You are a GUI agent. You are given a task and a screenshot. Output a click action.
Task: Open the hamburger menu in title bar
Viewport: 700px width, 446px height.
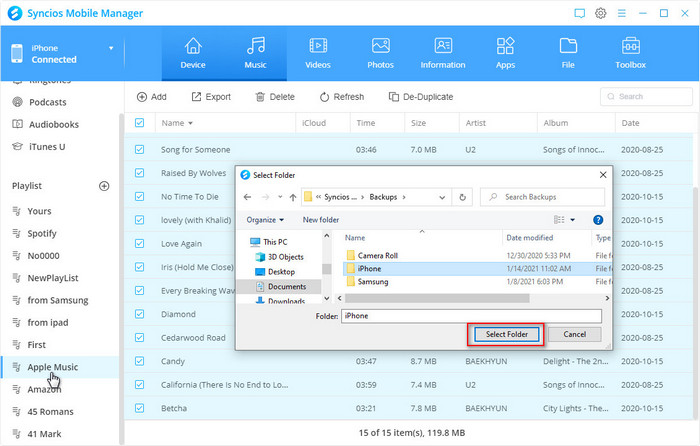[x=621, y=13]
